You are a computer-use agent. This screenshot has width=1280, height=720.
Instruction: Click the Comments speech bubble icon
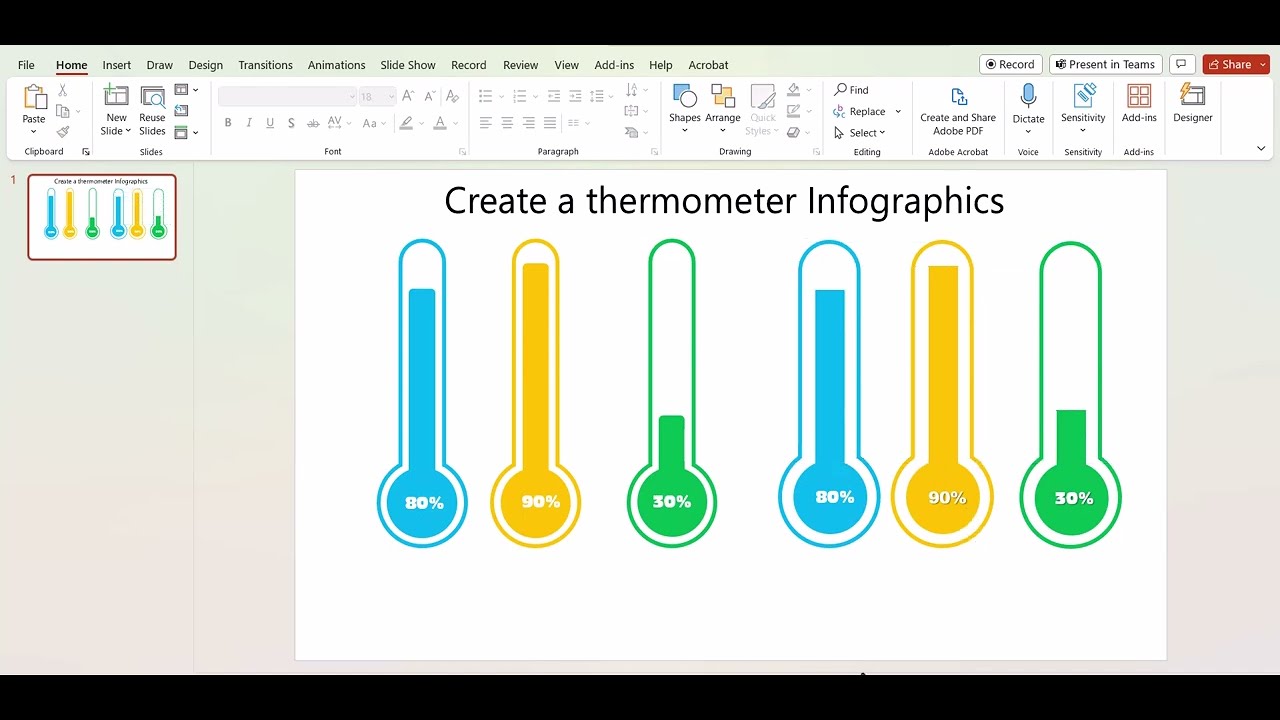tap(1182, 64)
